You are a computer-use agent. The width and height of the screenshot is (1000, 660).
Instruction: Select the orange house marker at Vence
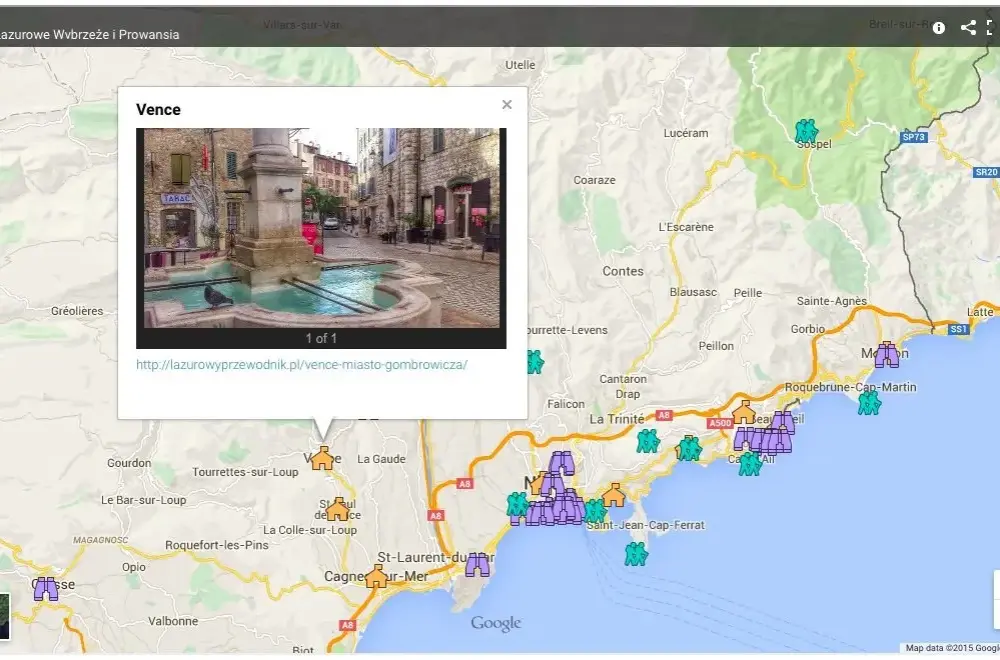pyautogui.click(x=322, y=458)
